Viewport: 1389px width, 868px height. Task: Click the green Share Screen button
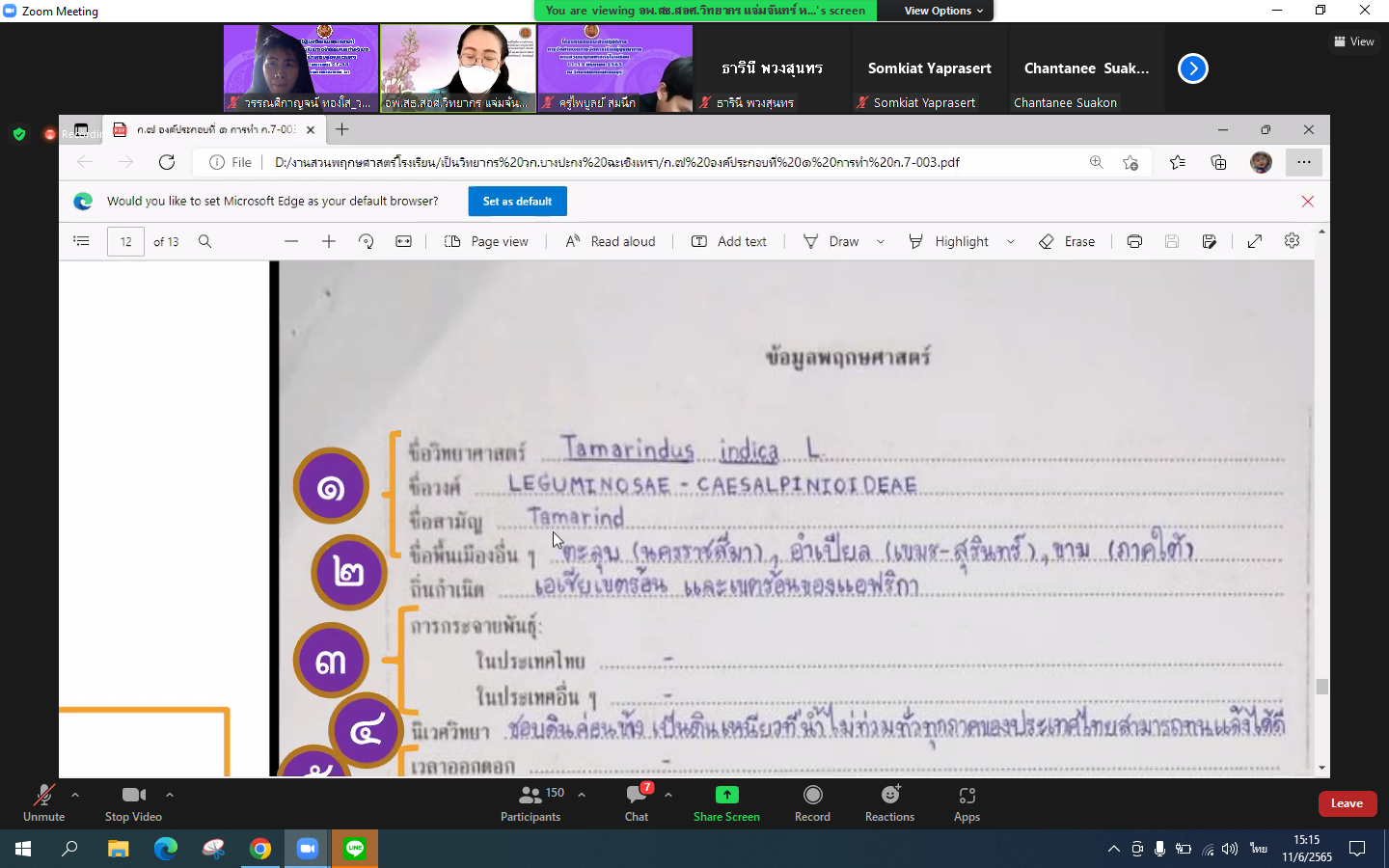[x=726, y=802]
